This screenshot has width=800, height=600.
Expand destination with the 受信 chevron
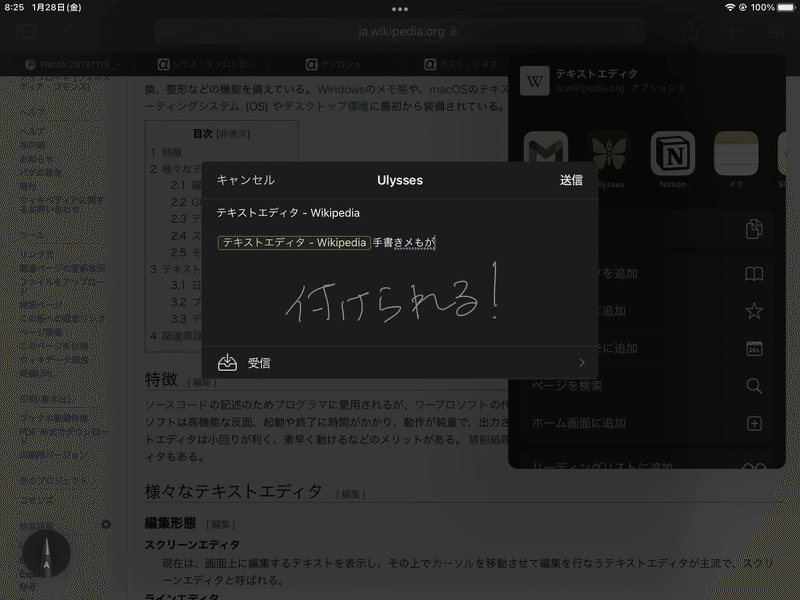point(582,363)
